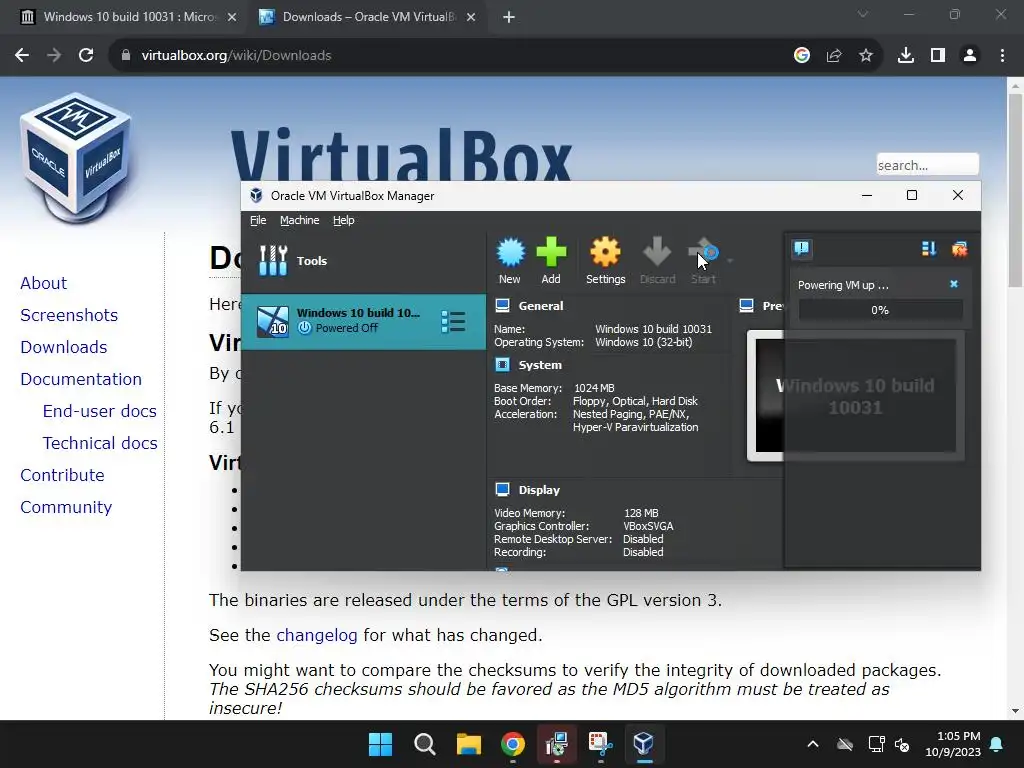The width and height of the screenshot is (1024, 768).
Task: Open the Technical docs link
Action: coord(100,443)
